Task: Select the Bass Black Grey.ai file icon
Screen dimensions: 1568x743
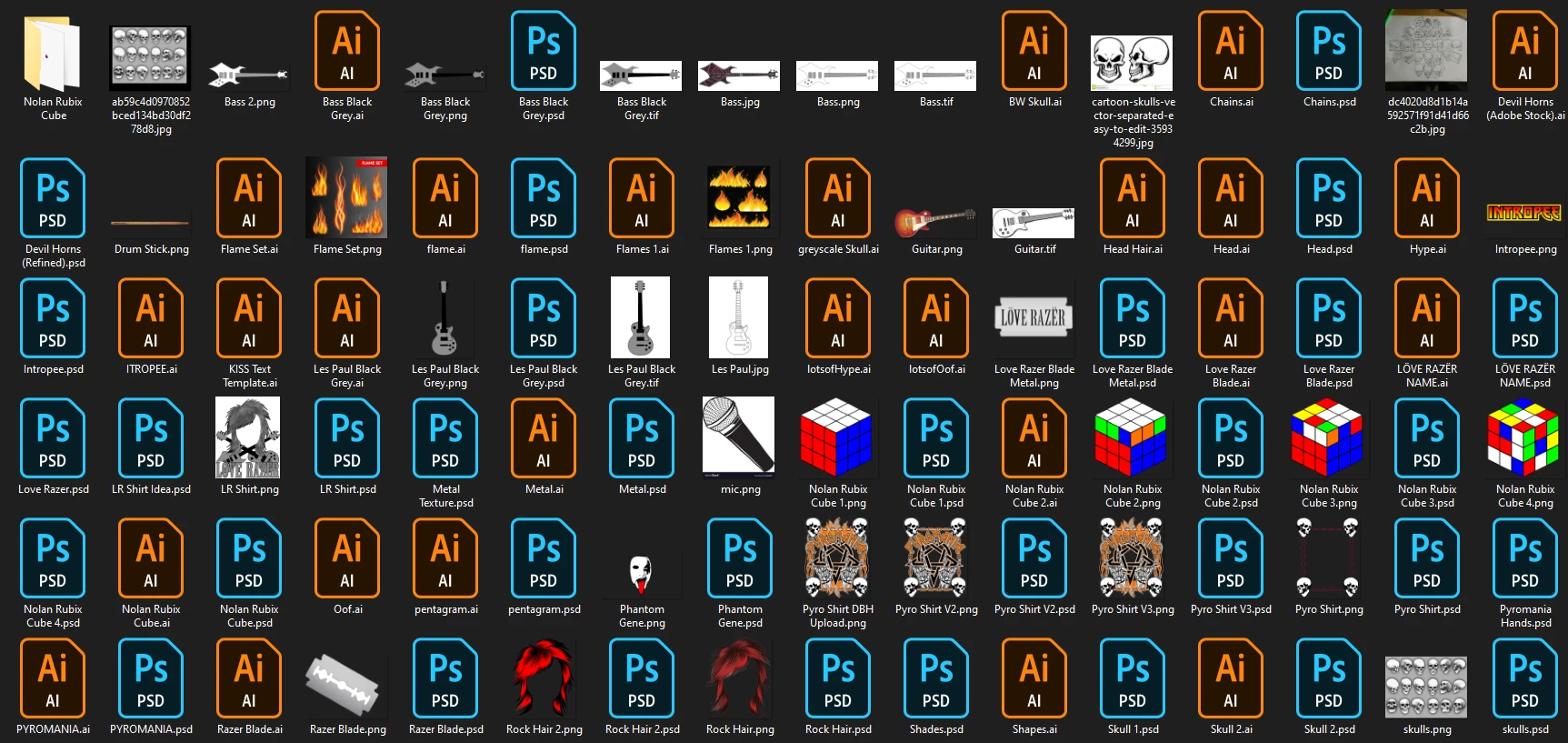Action: (x=347, y=51)
